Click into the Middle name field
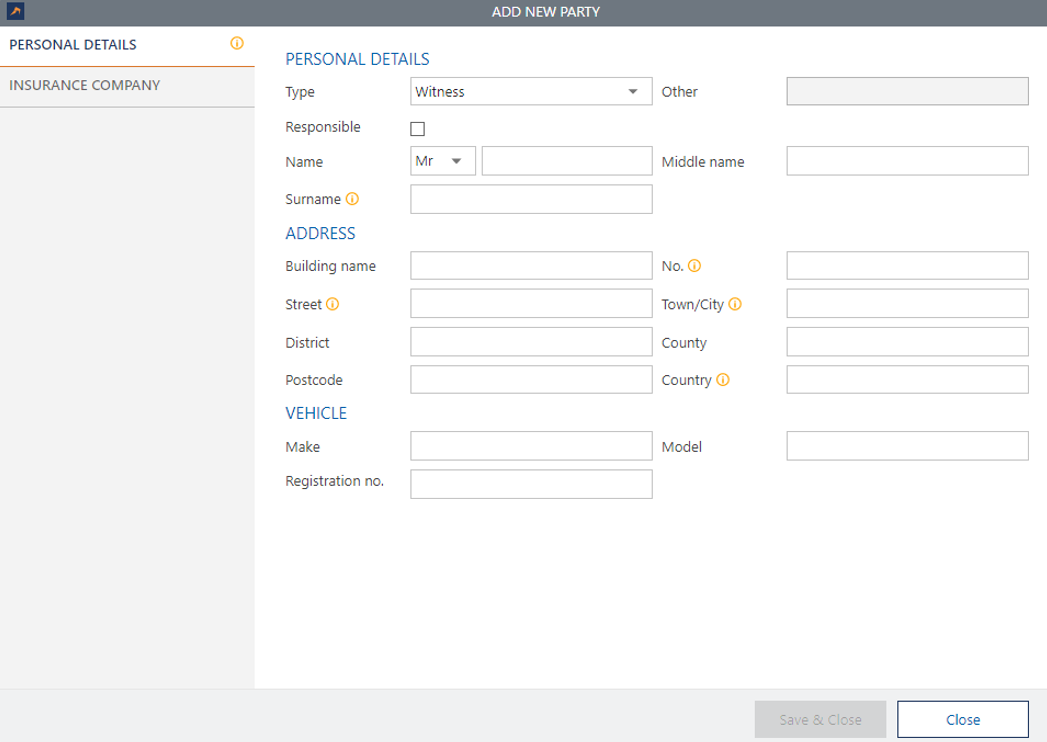Screen dimensions: 1047x742 tap(907, 161)
